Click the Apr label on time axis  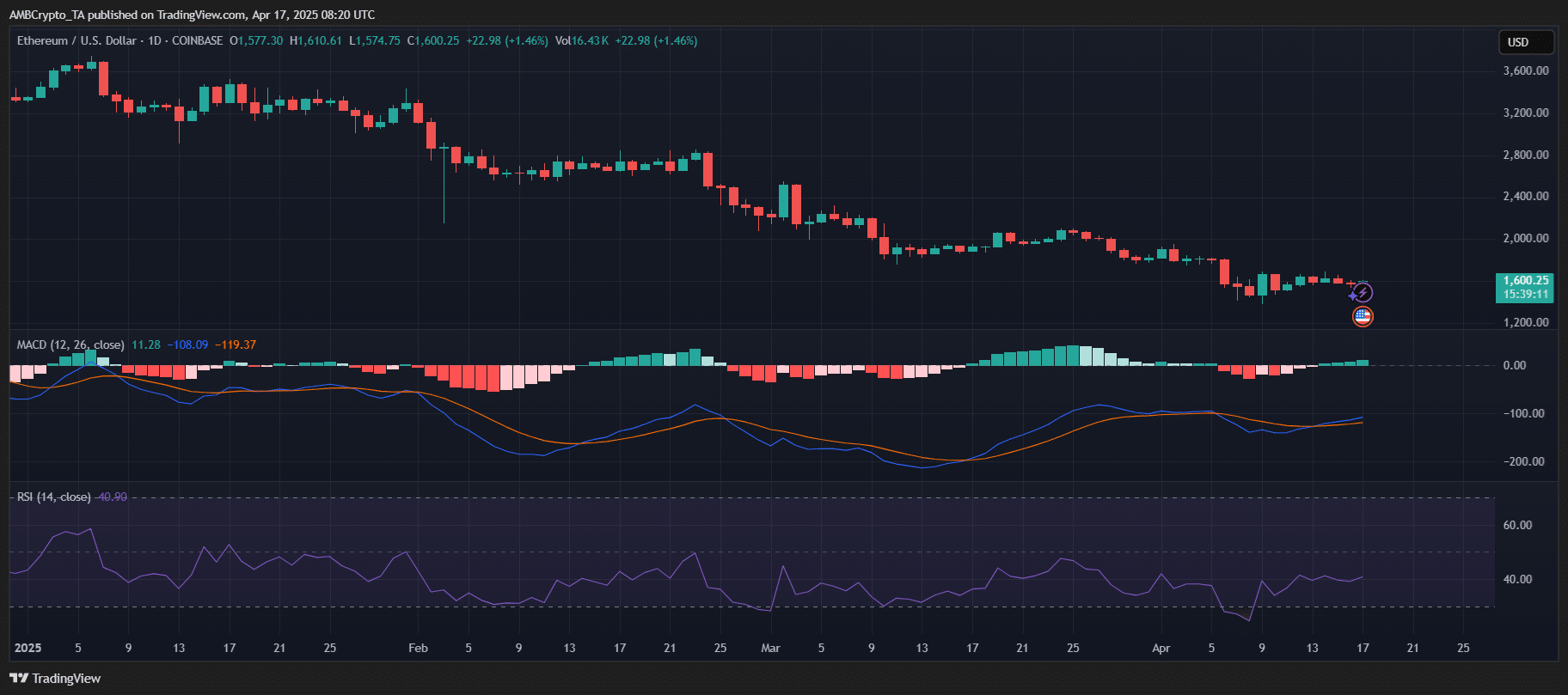(x=1161, y=648)
